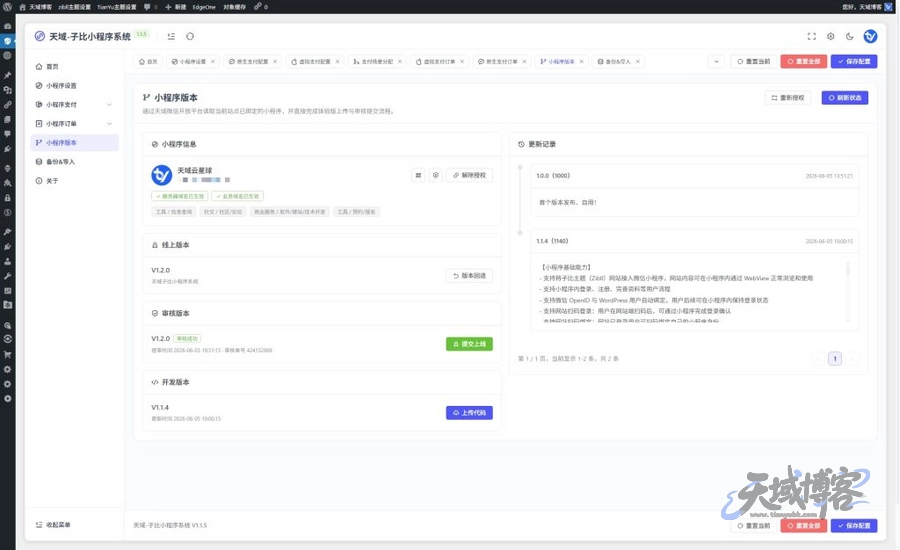Close the 虚拟支付配置 tab

click(337, 61)
